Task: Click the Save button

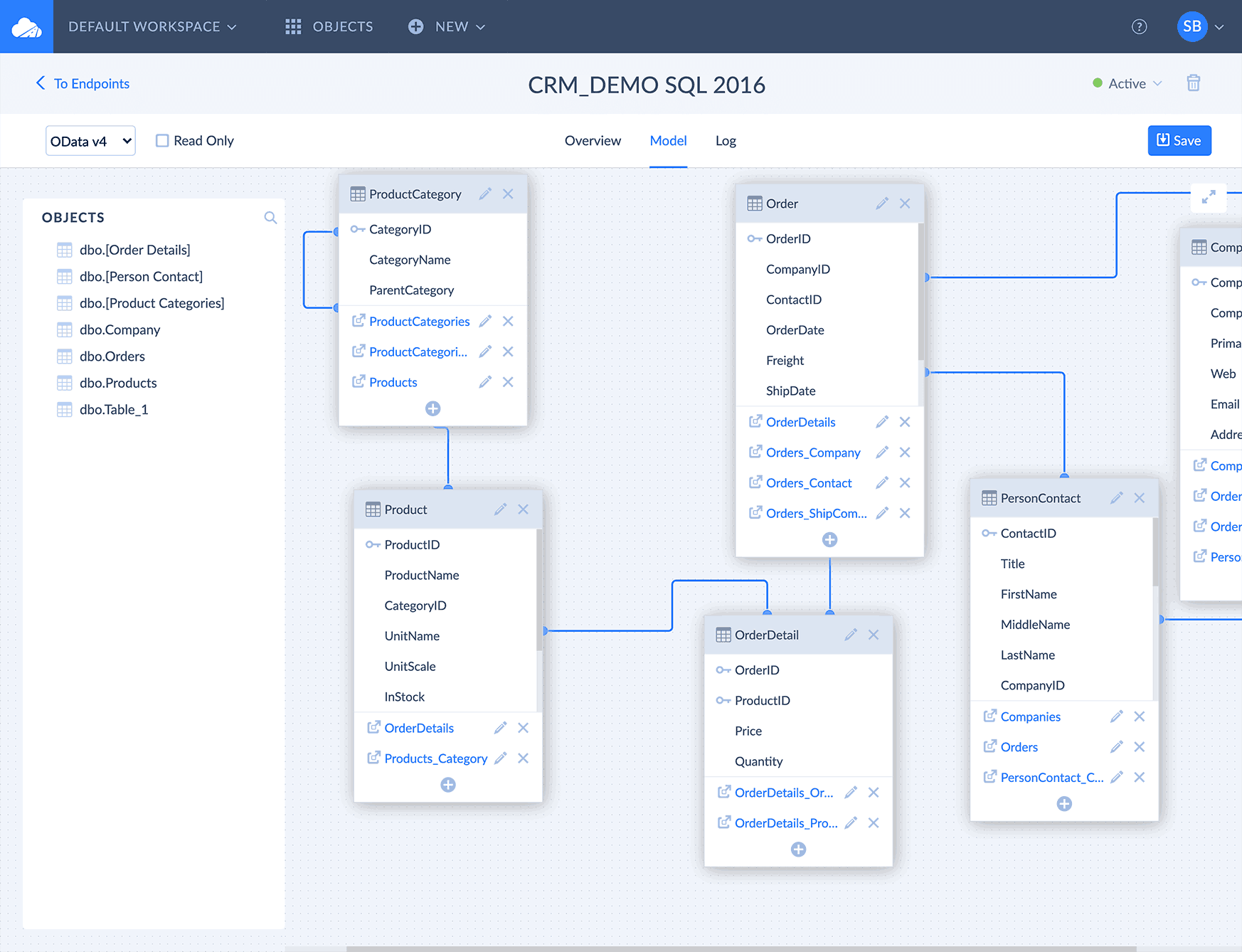Action: click(x=1179, y=141)
